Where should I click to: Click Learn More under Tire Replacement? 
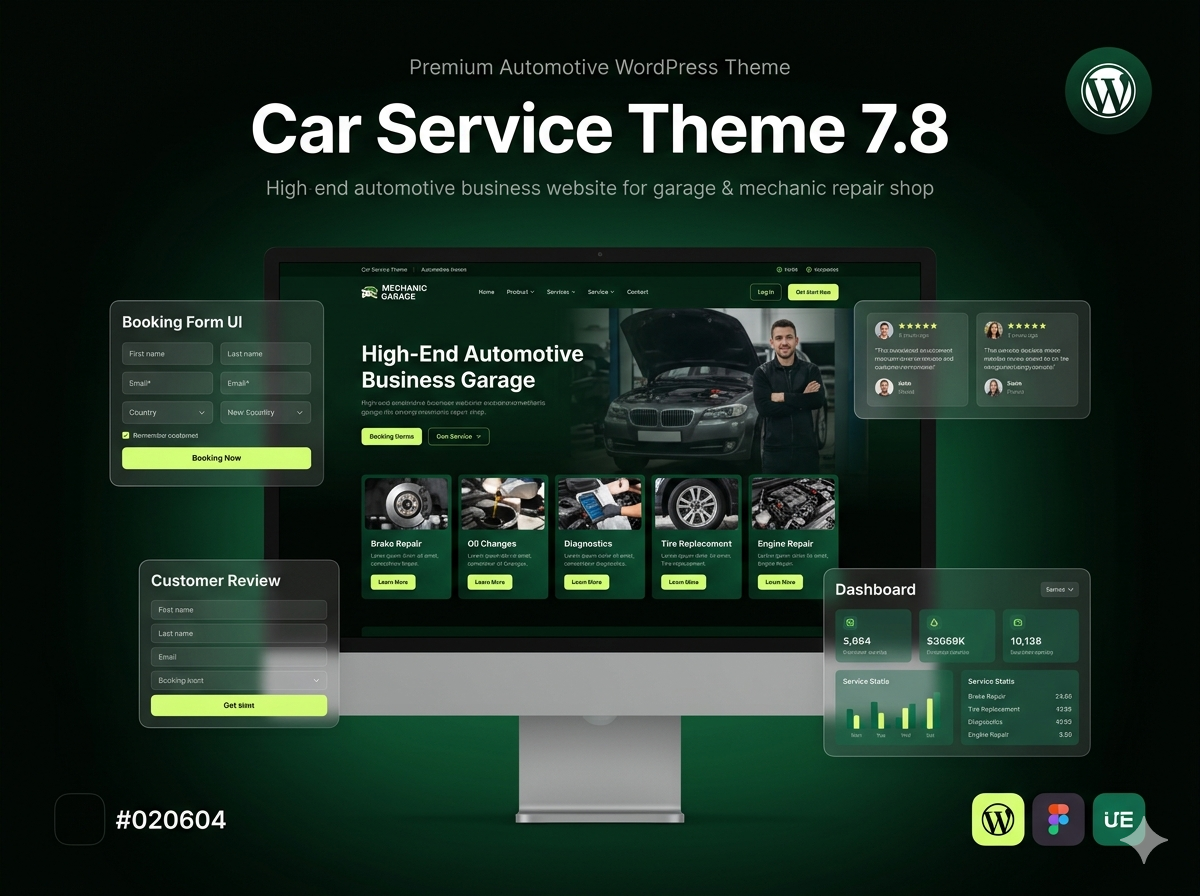click(684, 582)
